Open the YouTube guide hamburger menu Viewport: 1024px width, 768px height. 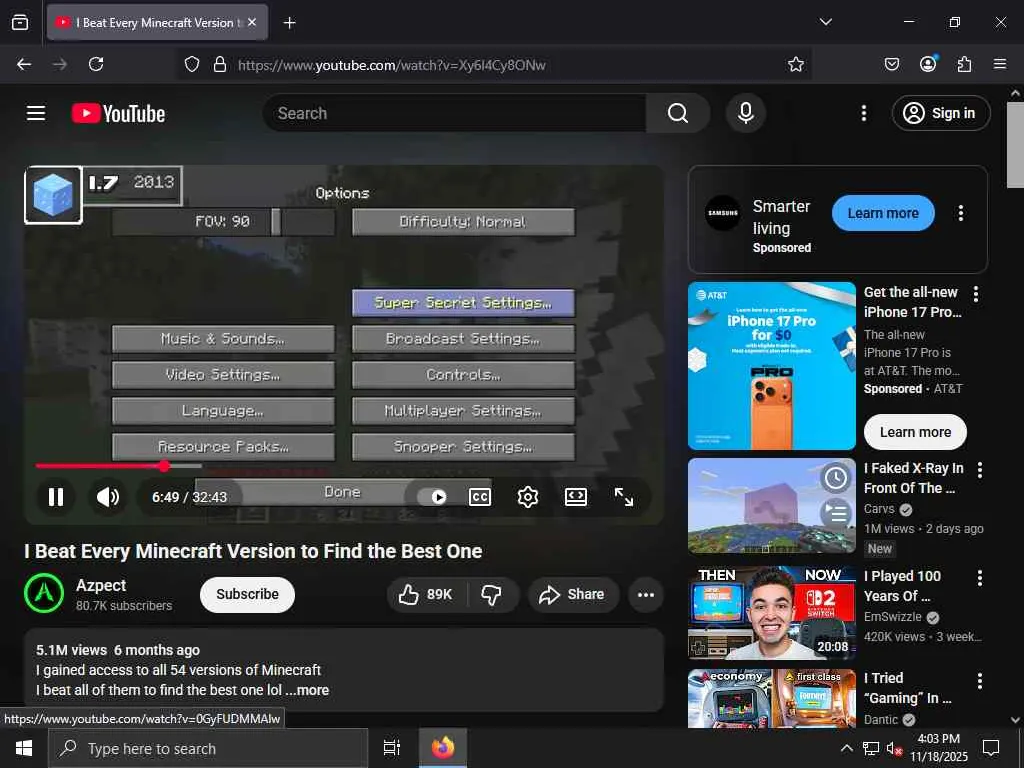36,113
